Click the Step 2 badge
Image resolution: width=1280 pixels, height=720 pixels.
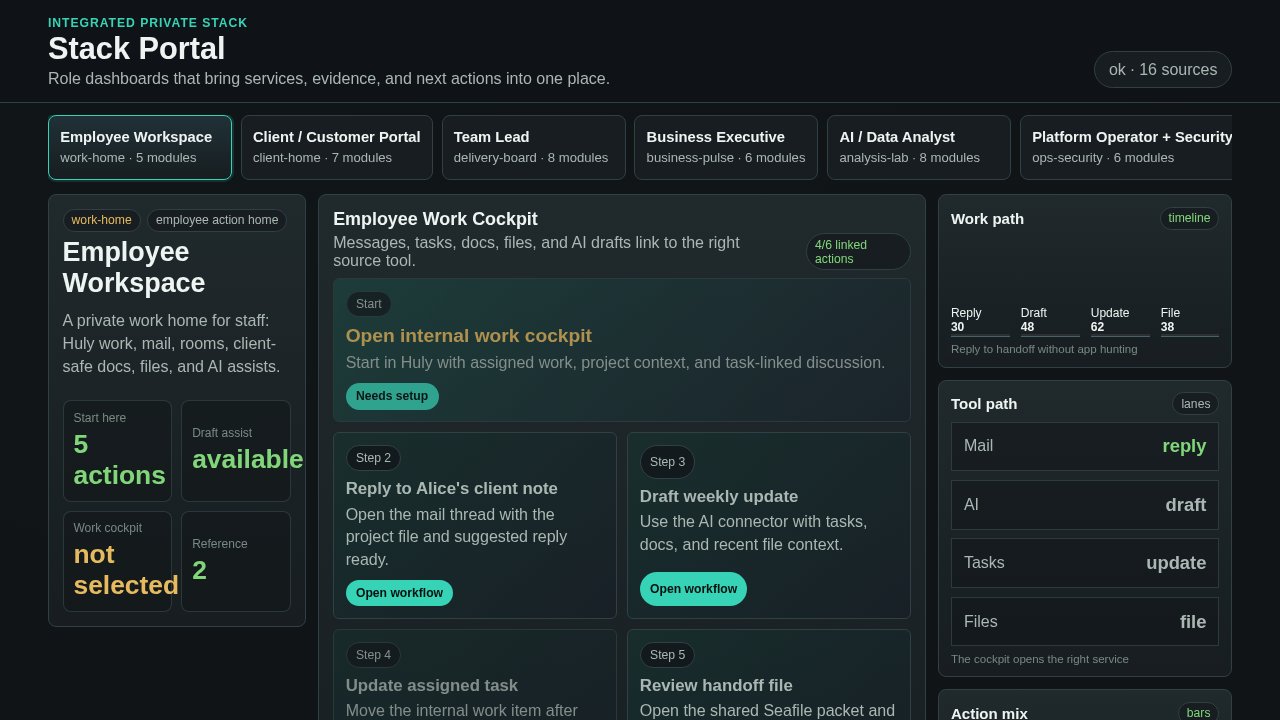[373, 458]
